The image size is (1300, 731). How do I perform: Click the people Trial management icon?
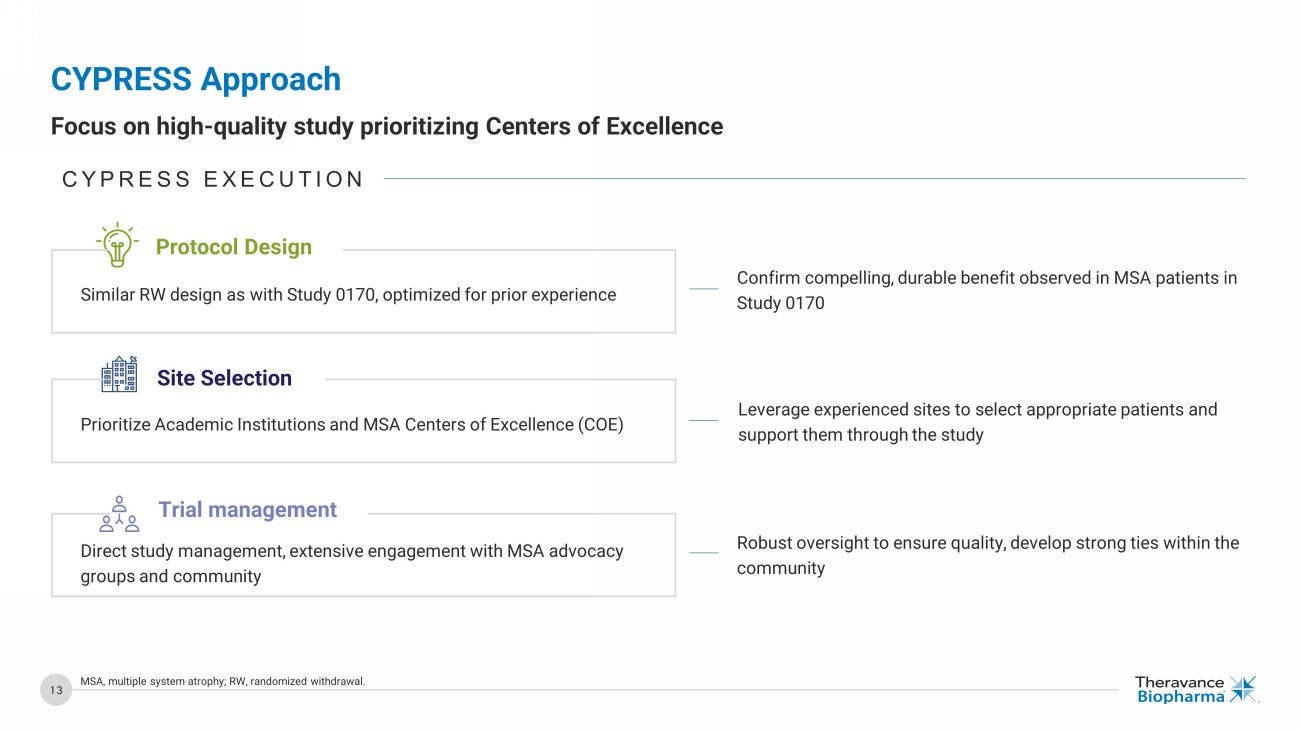pos(119,513)
